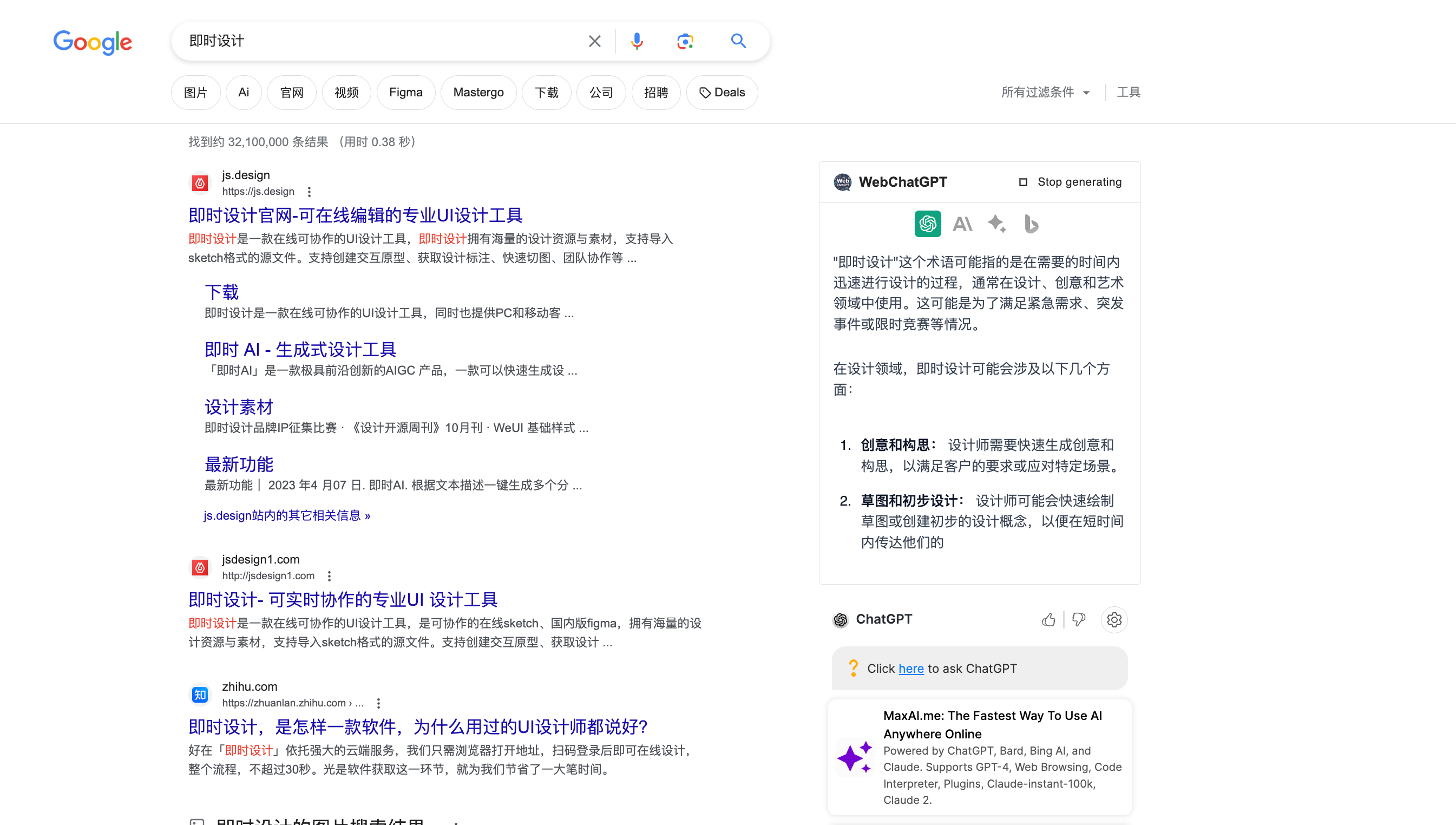Expand the 所有过滤条件 dropdown
Screen dimensions: 1456x825
tap(1045, 93)
